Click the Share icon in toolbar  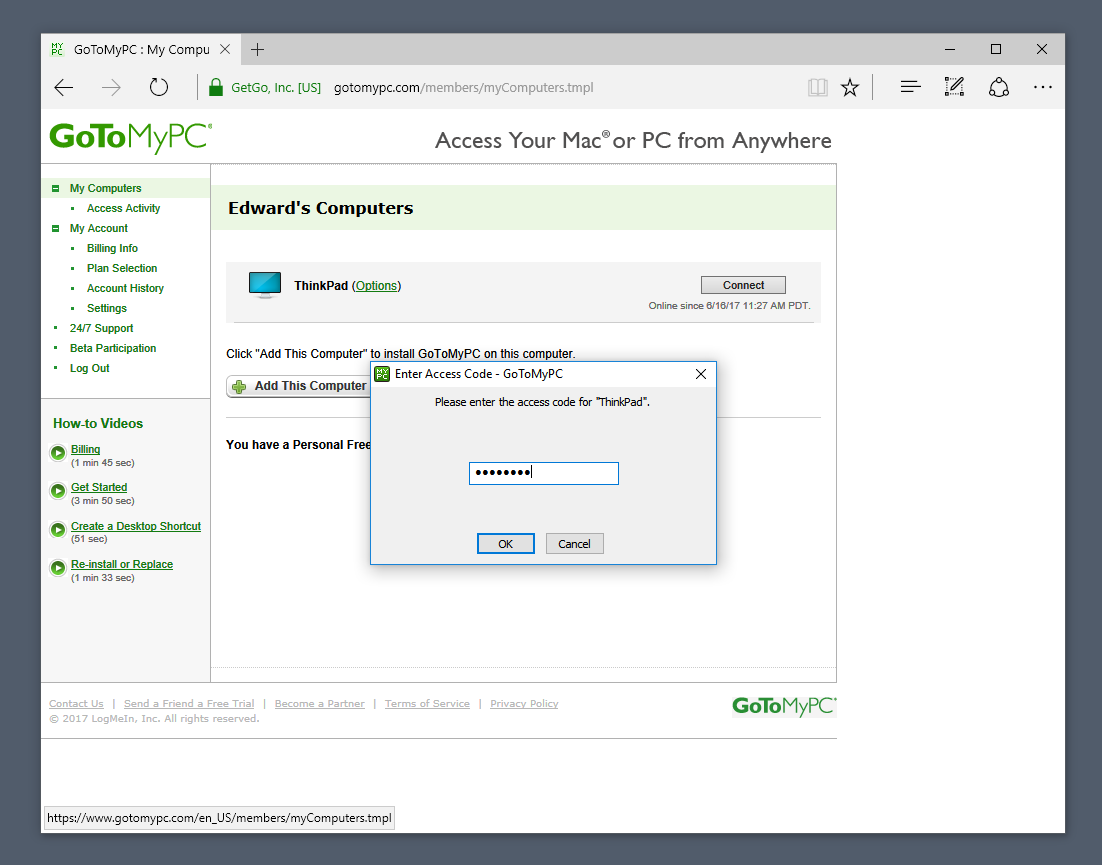coord(999,87)
